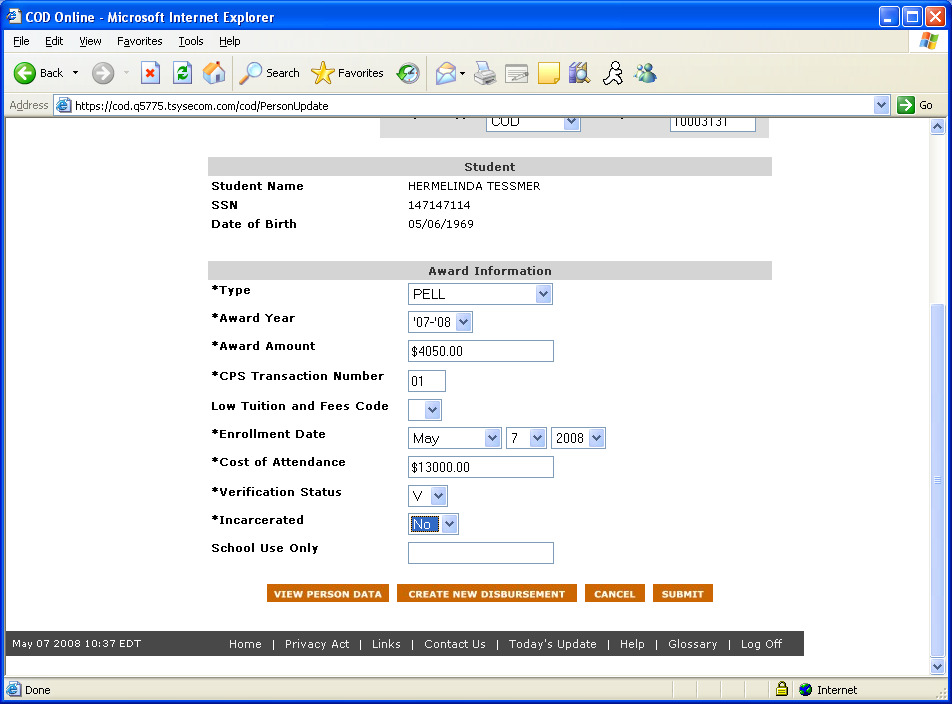952x704 pixels.
Task: Click the CPS Transaction Number field
Action: 427,381
